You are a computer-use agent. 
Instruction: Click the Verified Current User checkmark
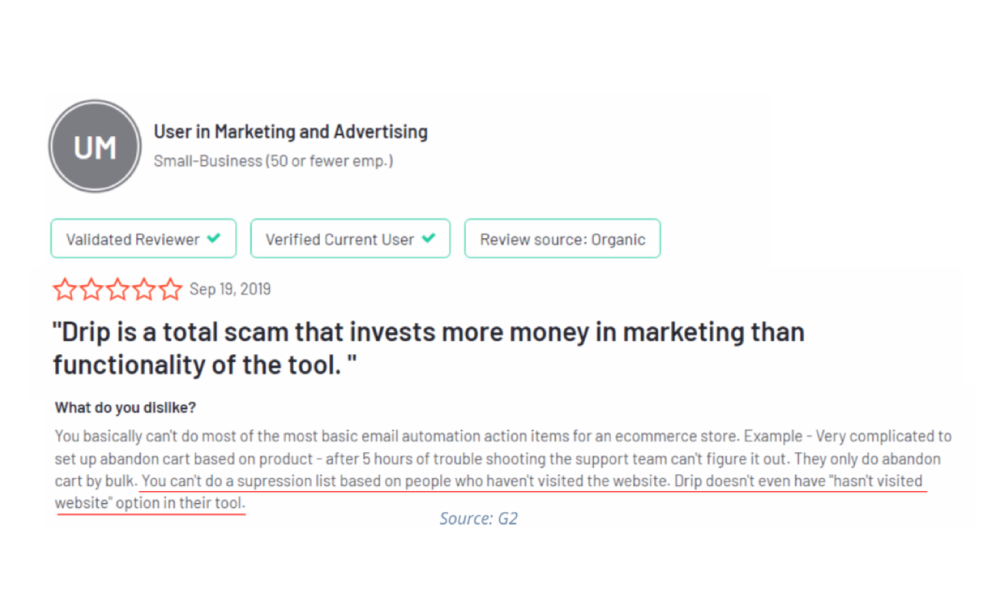pyautogui.click(x=429, y=239)
